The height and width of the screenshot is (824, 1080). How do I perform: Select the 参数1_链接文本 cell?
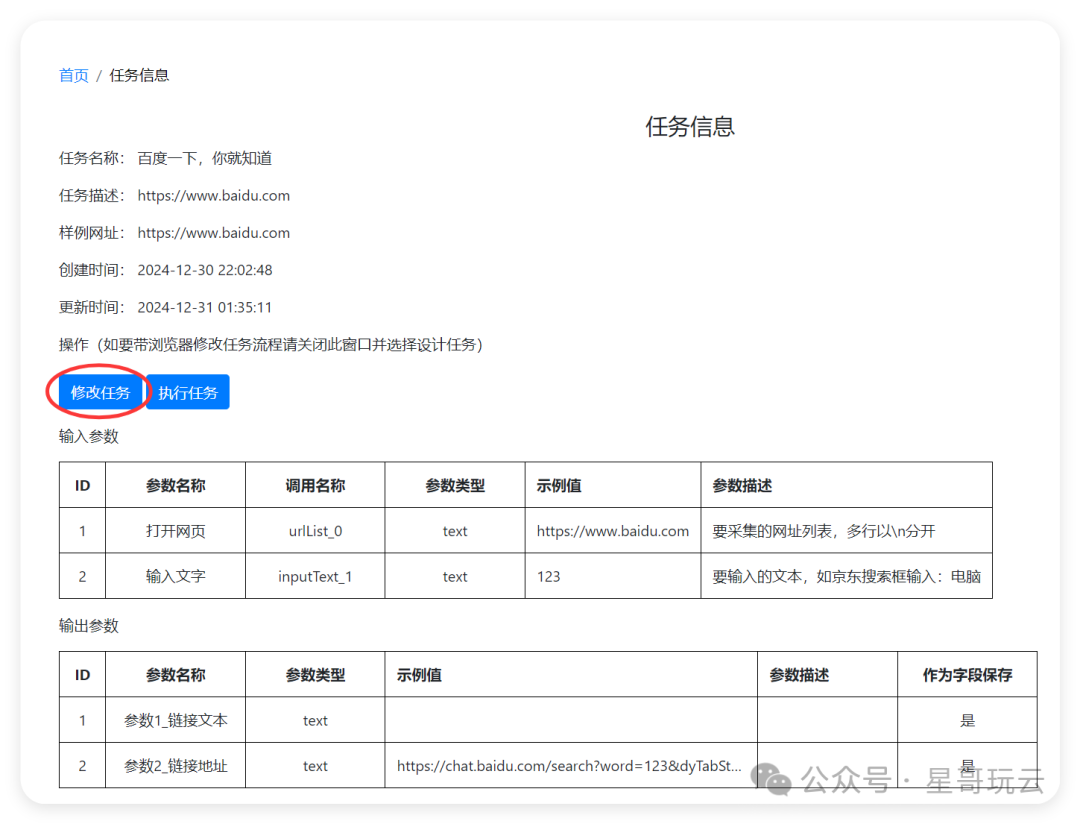[x=175, y=721]
